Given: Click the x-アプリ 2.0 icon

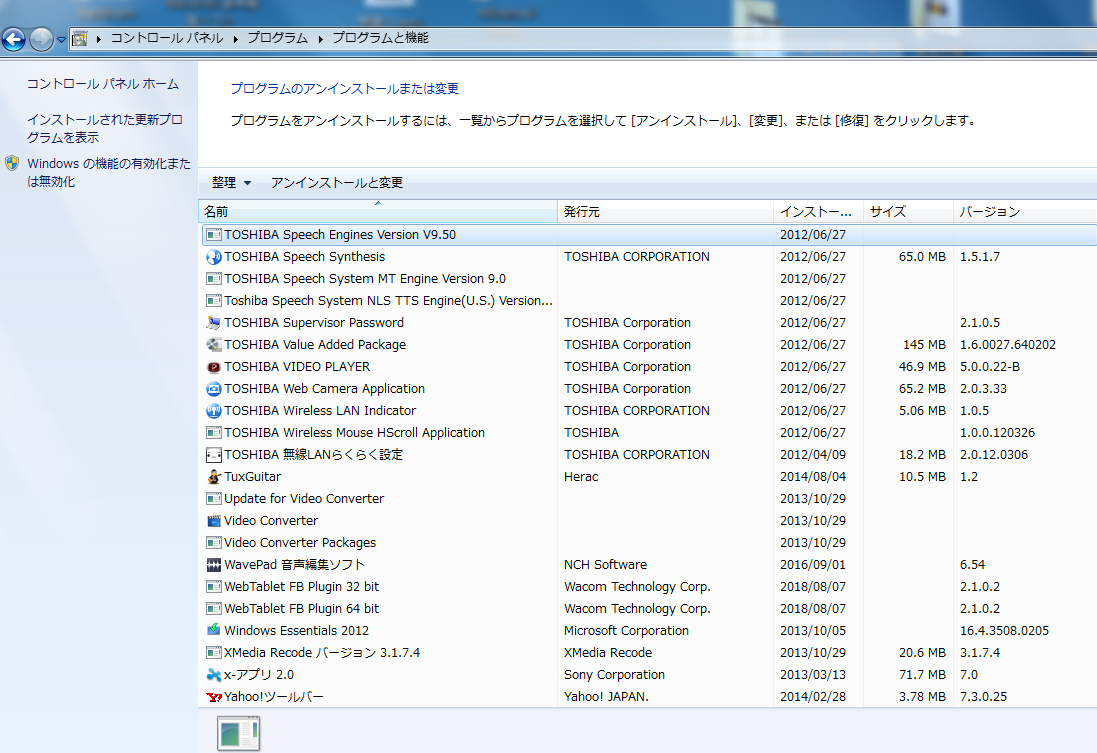Looking at the screenshot, I should 213,675.
